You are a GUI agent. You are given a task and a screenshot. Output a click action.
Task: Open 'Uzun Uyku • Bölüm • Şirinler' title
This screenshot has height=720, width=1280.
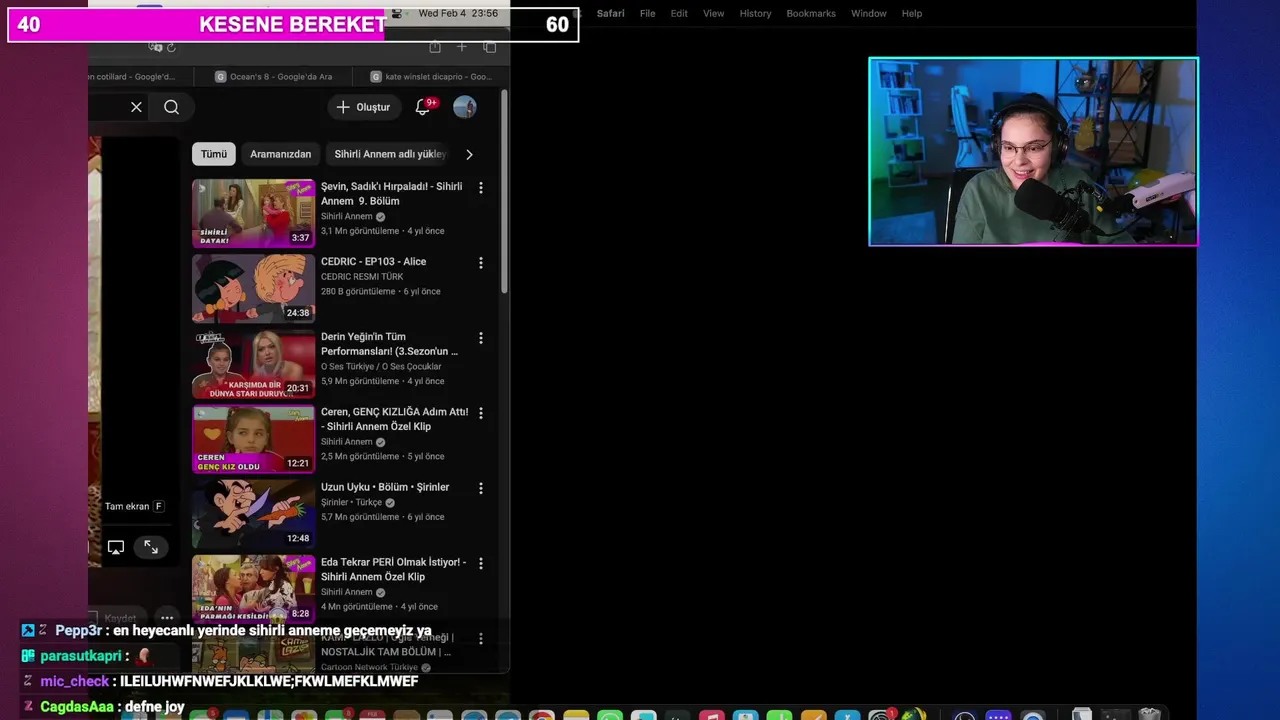[x=385, y=487]
